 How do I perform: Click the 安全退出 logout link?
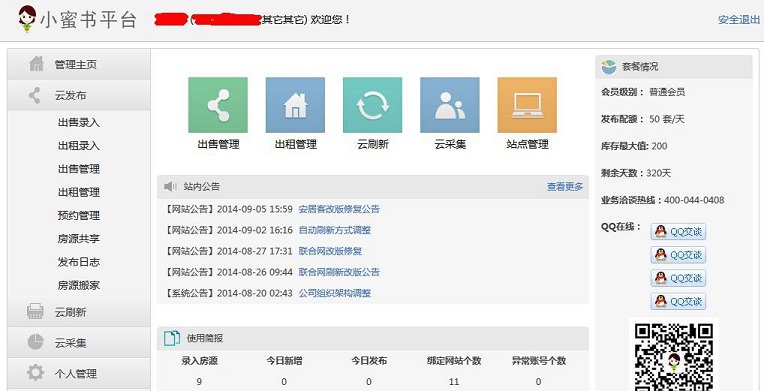click(739, 20)
